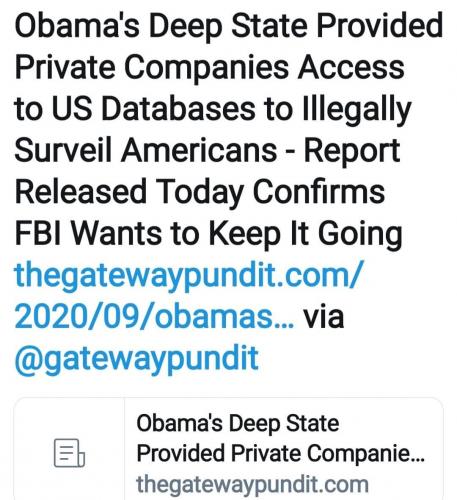Click the word 'via' after the link

pyautogui.click(x=323, y=316)
